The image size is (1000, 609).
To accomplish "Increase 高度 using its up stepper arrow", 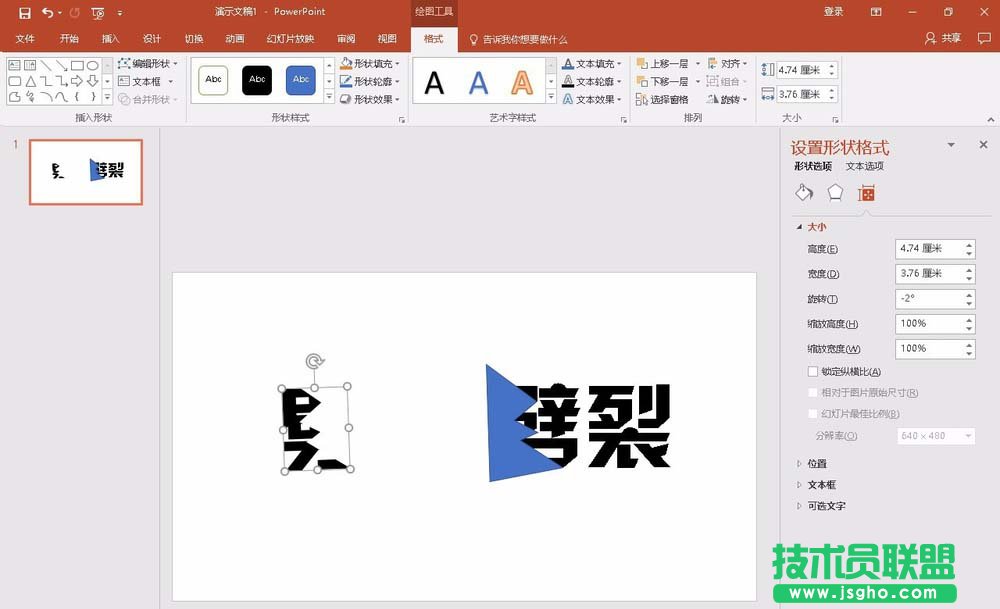I will (968, 243).
